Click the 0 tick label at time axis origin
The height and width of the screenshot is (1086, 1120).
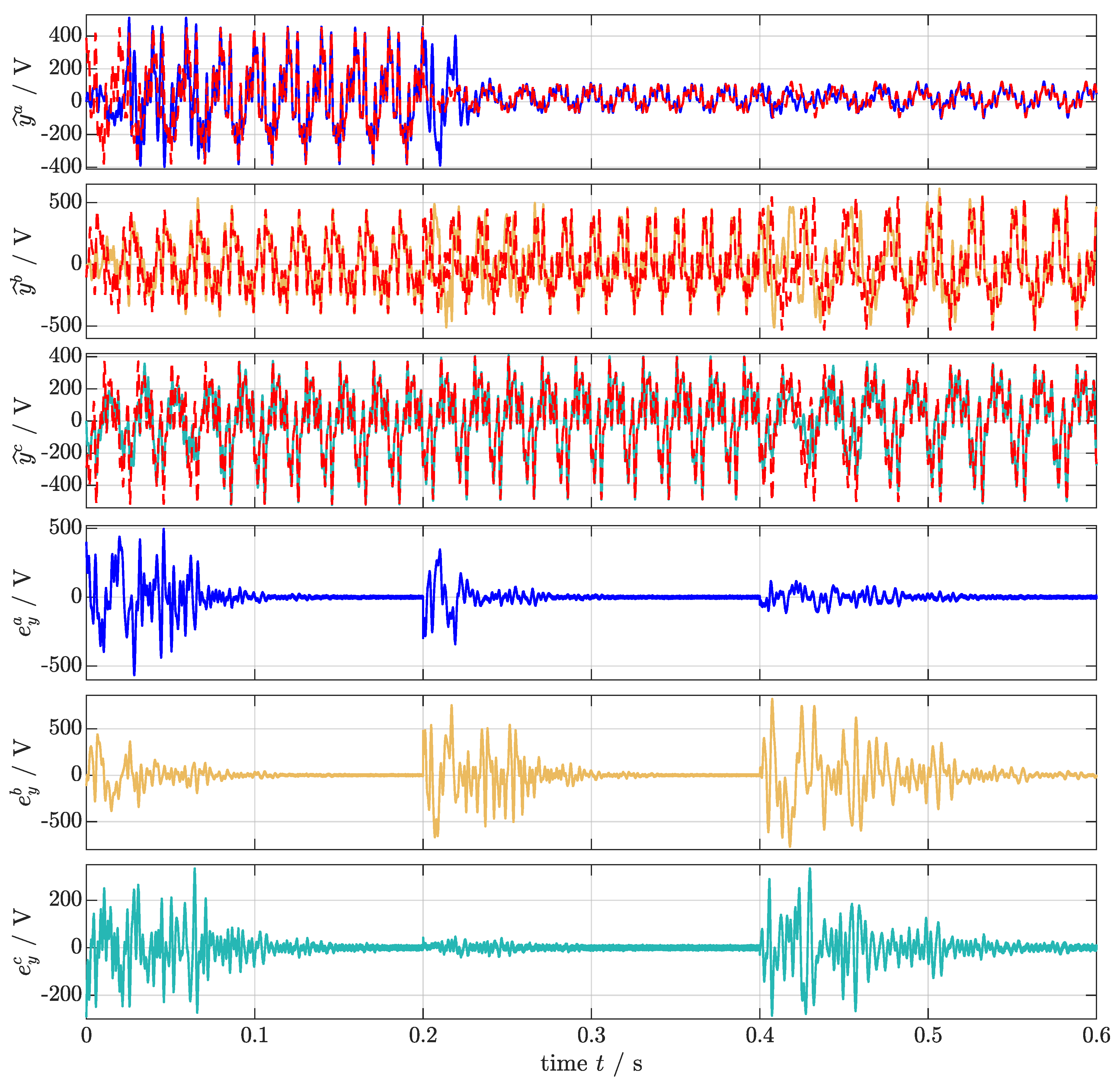coord(86,1036)
